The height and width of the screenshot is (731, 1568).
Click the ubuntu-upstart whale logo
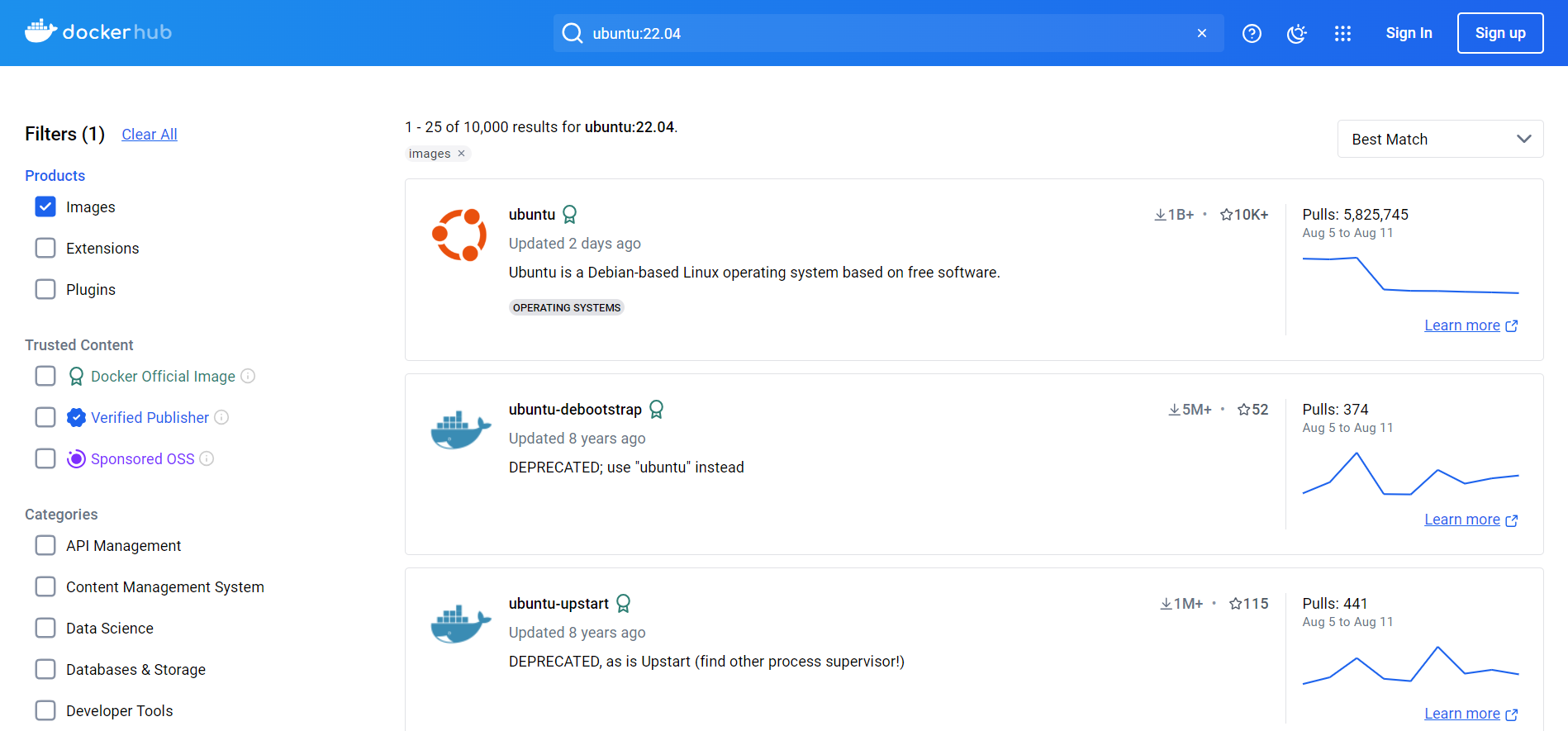pyautogui.click(x=461, y=624)
